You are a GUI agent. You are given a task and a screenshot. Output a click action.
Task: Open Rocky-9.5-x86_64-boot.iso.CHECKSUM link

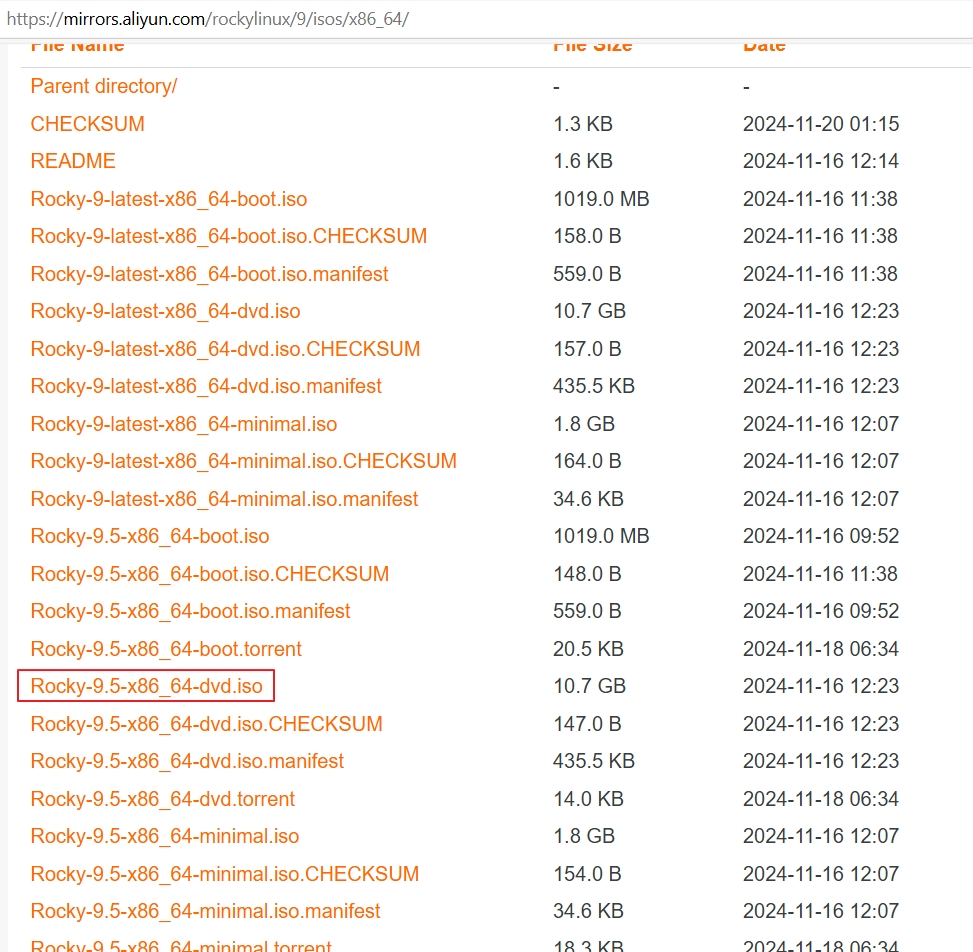pyautogui.click(x=210, y=575)
